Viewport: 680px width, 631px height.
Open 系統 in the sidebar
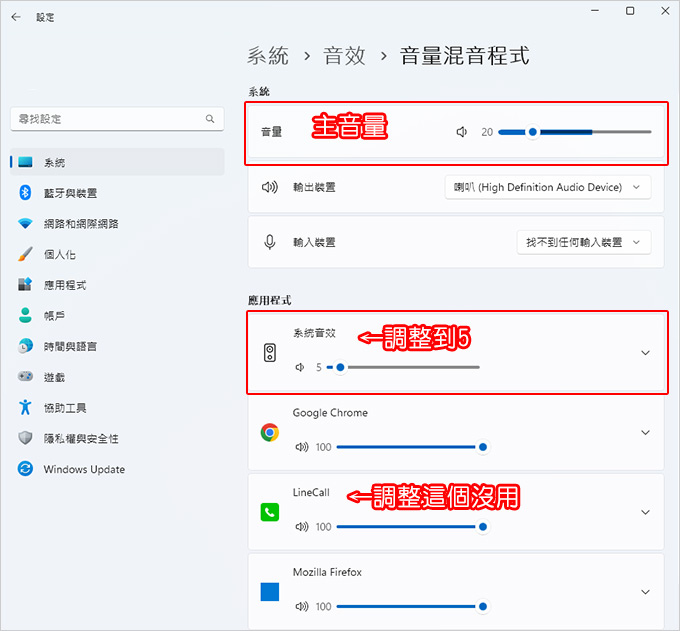pos(117,162)
